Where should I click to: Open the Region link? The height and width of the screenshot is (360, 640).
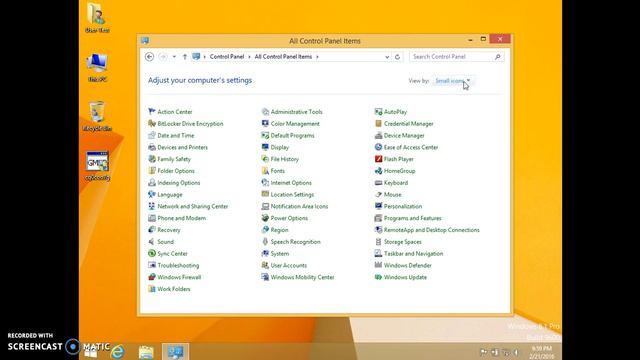pyautogui.click(x=279, y=230)
